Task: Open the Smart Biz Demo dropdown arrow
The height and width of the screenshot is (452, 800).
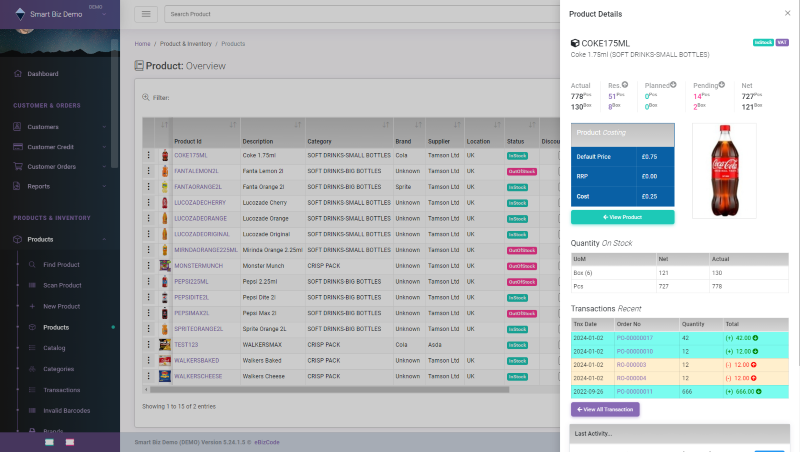Action: 104,15
